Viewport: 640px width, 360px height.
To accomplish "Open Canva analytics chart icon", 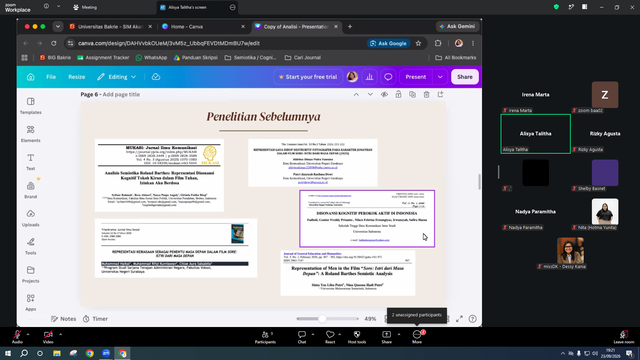I will coord(369,77).
